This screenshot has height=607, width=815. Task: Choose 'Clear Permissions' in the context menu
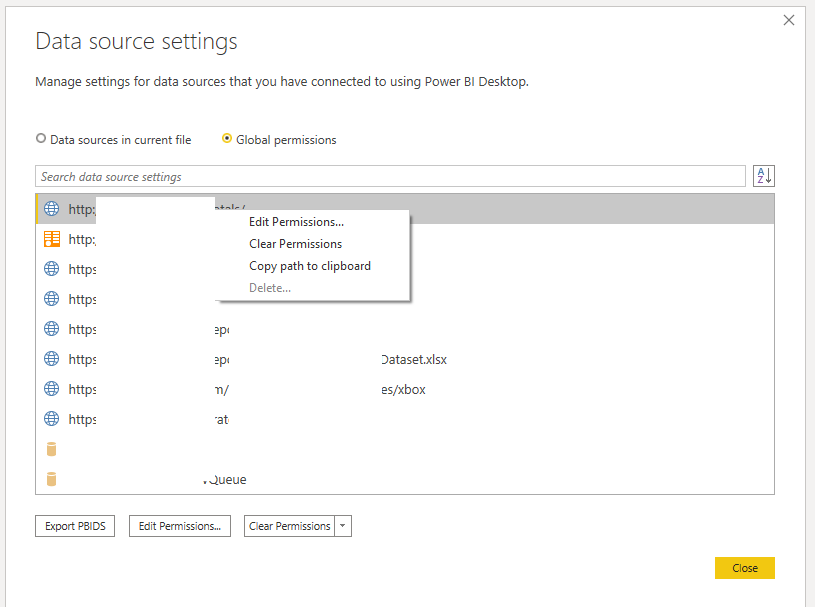tap(295, 244)
